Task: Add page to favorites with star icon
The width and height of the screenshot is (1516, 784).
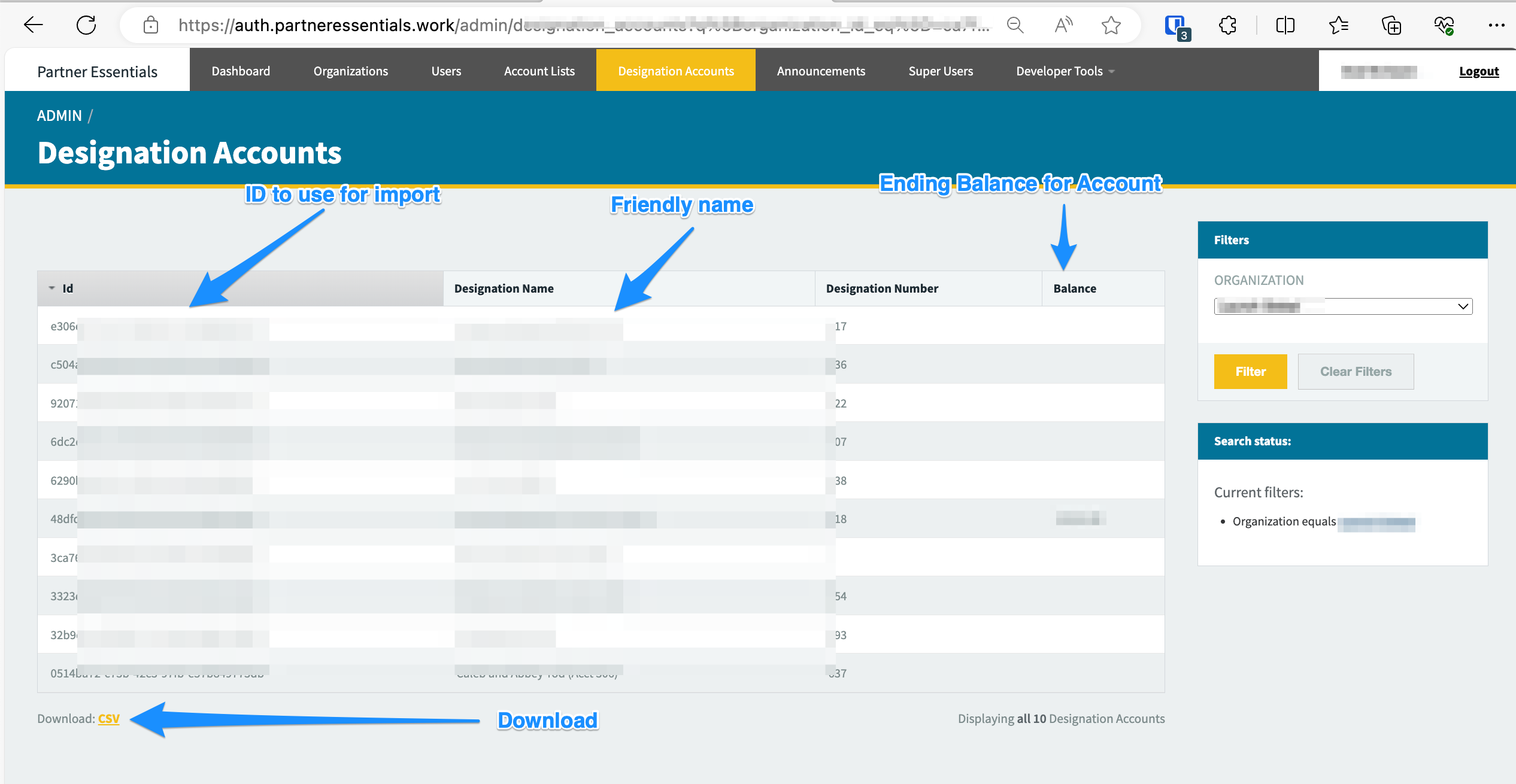Action: point(1111,25)
